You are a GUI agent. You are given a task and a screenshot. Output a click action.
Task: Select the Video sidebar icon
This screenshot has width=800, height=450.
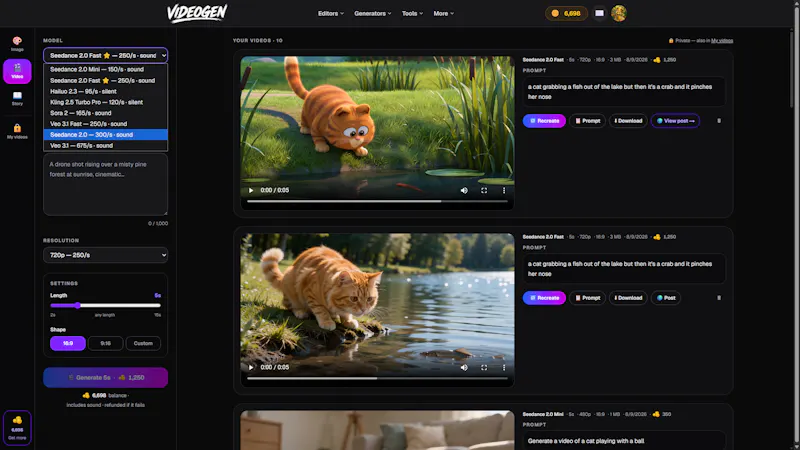(x=17, y=71)
